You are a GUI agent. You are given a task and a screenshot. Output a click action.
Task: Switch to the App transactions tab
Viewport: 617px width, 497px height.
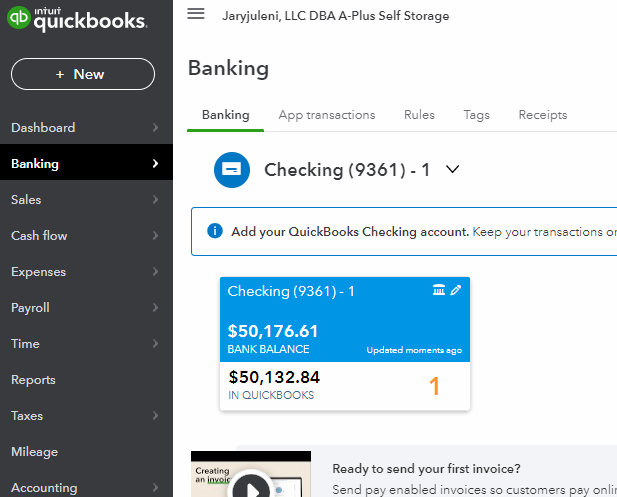(x=327, y=115)
